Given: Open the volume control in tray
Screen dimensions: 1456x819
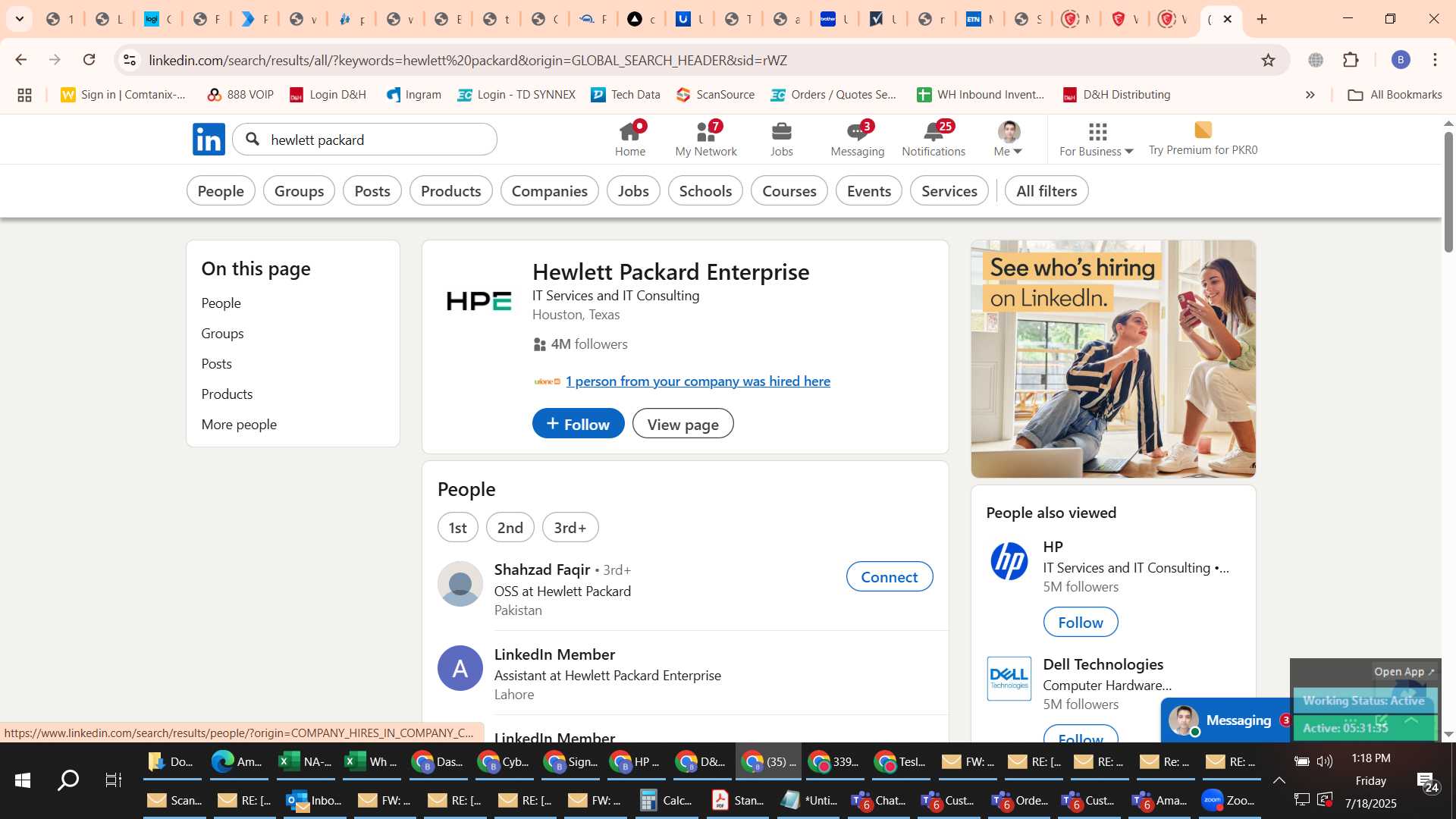Looking at the screenshot, I should 1325,761.
